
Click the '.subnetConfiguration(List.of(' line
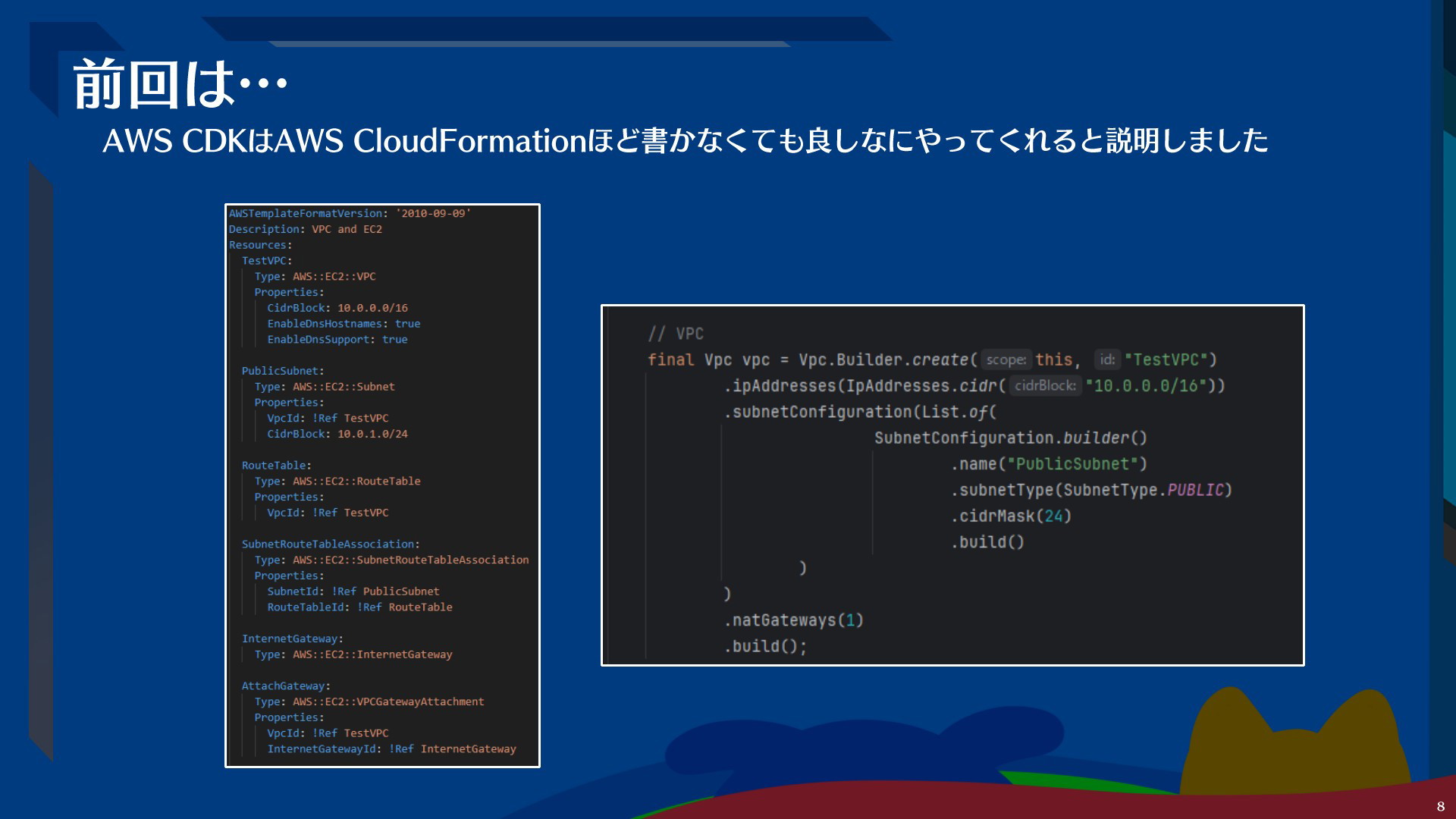click(x=860, y=412)
